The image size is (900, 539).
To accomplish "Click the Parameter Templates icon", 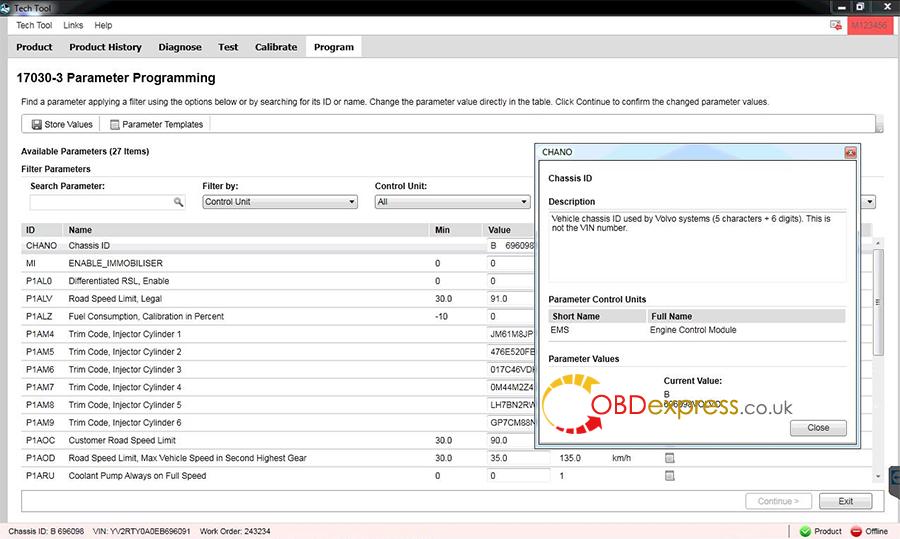I will 115,125.
